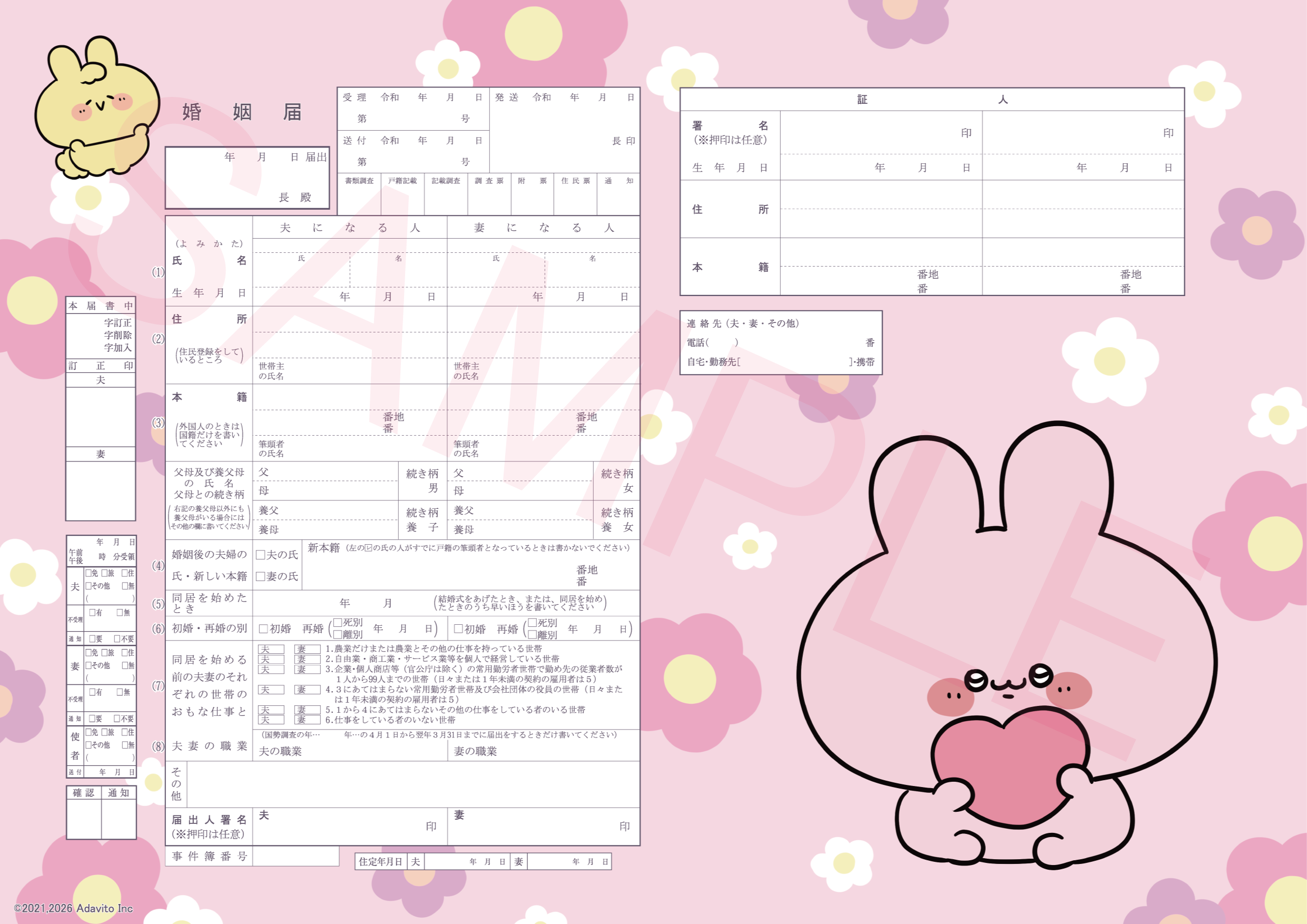Select 離別 checkbox in wife's 再婚 section

pos(532,634)
